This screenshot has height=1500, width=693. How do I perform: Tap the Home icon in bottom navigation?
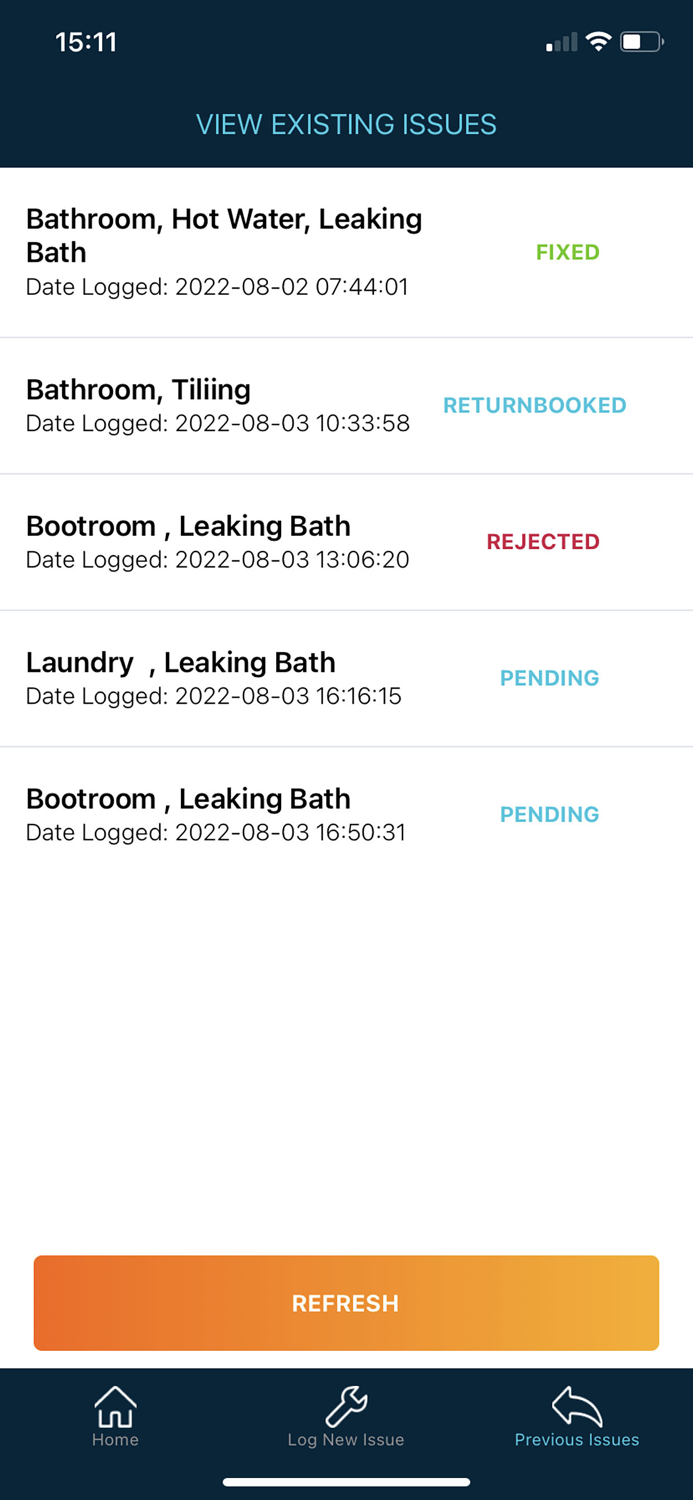click(x=115, y=1418)
